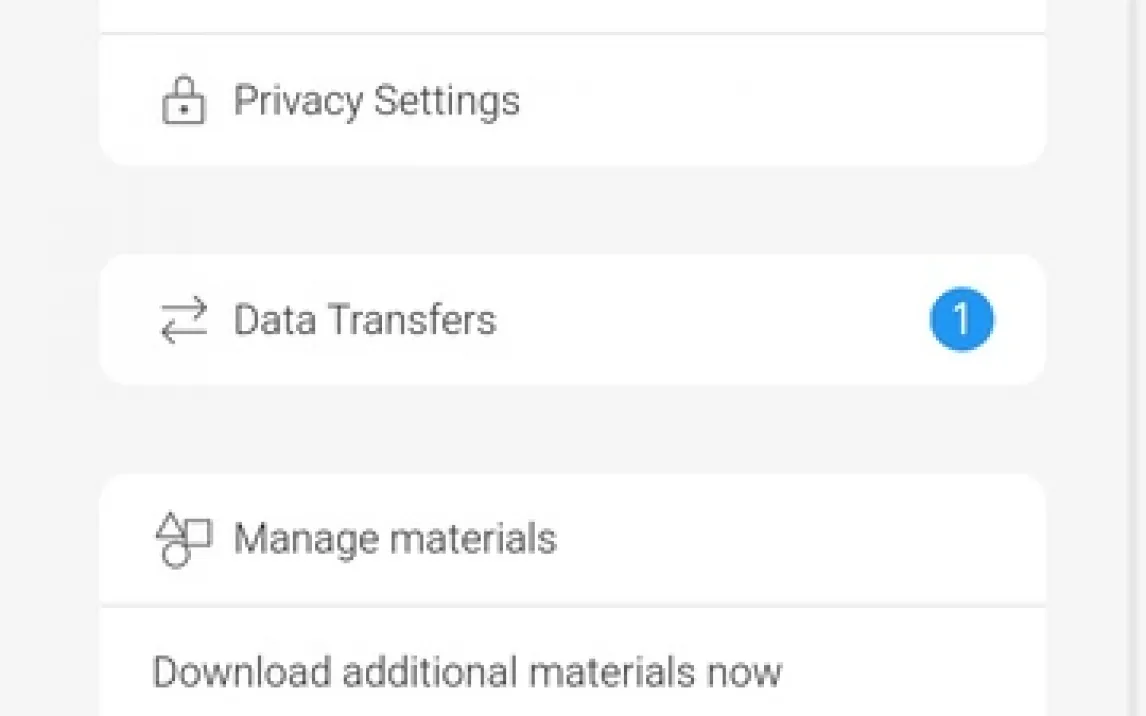Open Data Transfers
The height and width of the screenshot is (716, 1146).
(x=364, y=320)
